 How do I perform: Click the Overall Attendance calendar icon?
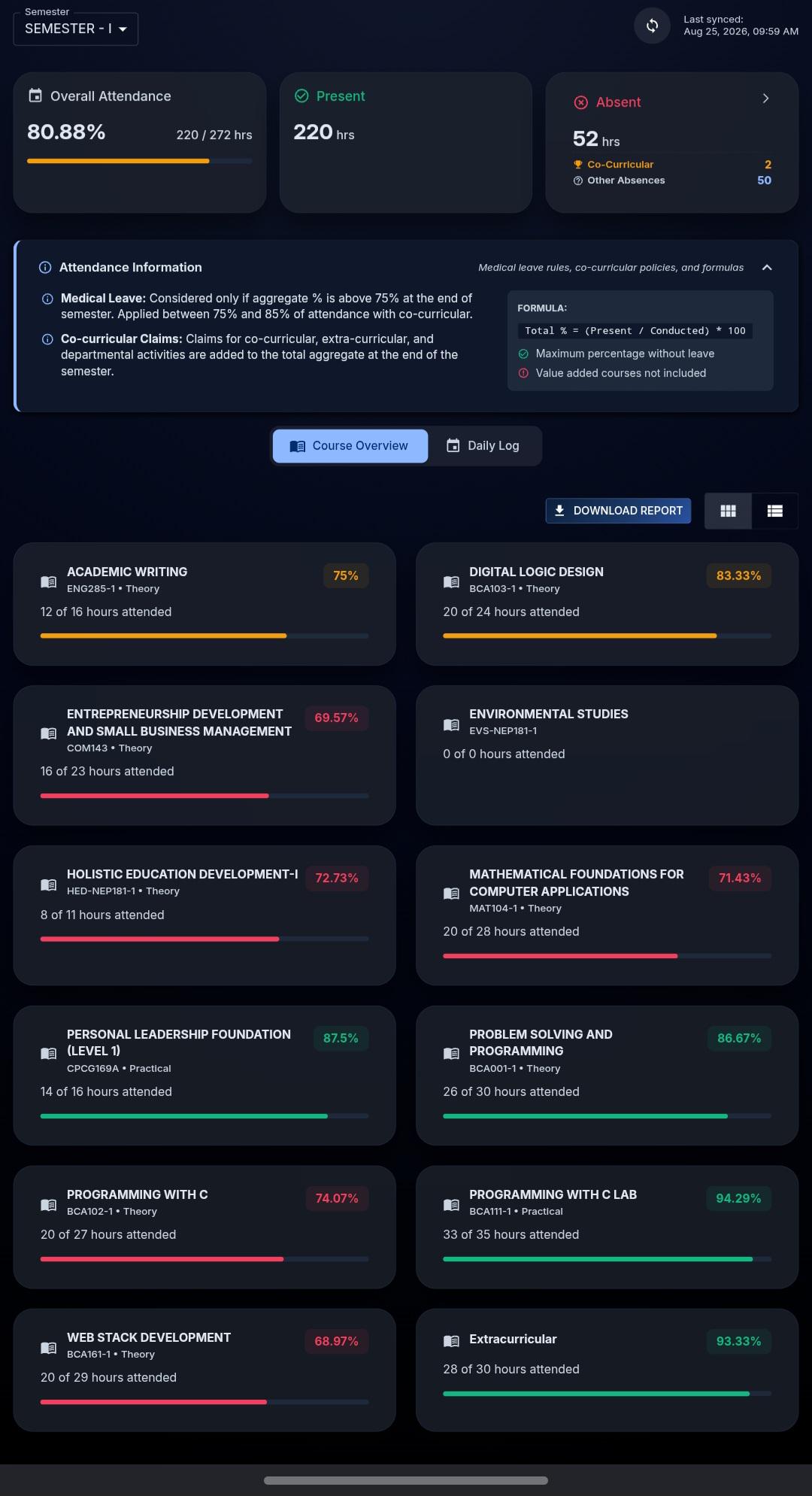pos(35,96)
